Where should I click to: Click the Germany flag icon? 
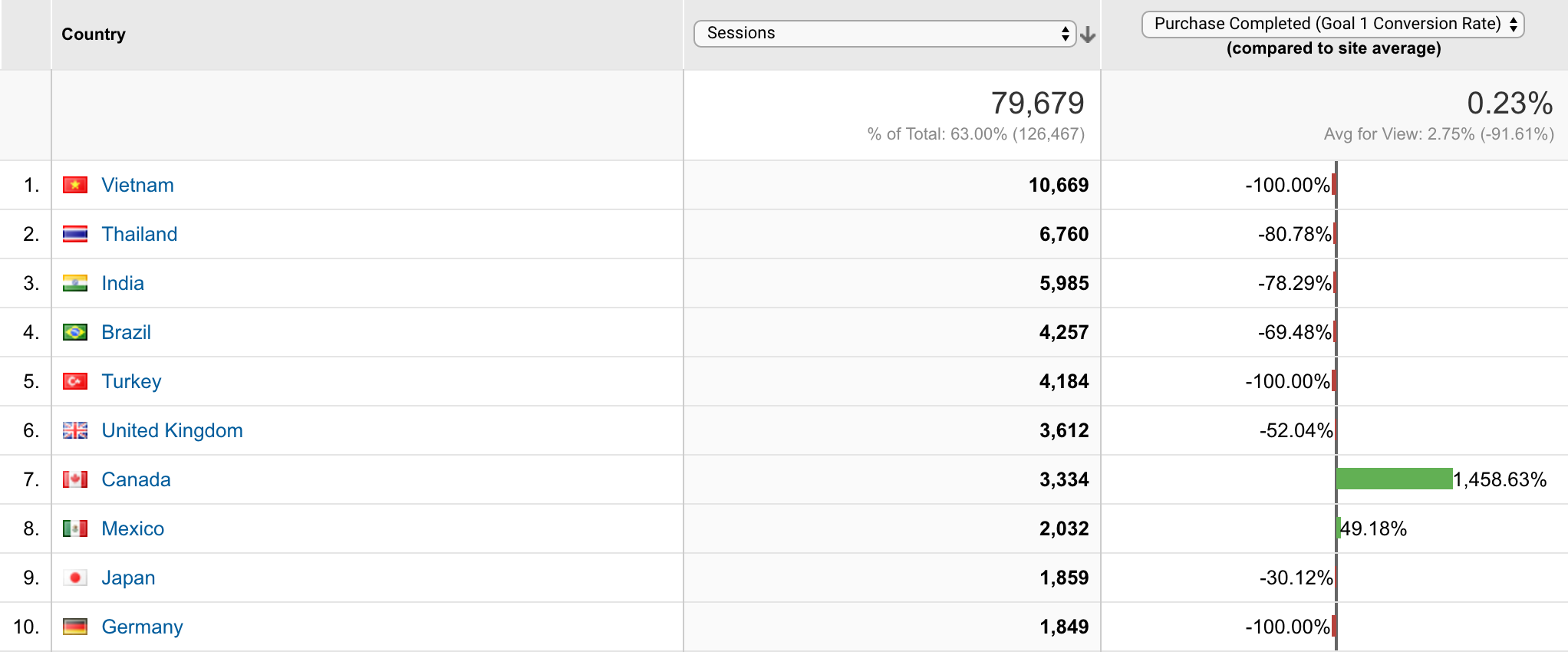click(75, 627)
